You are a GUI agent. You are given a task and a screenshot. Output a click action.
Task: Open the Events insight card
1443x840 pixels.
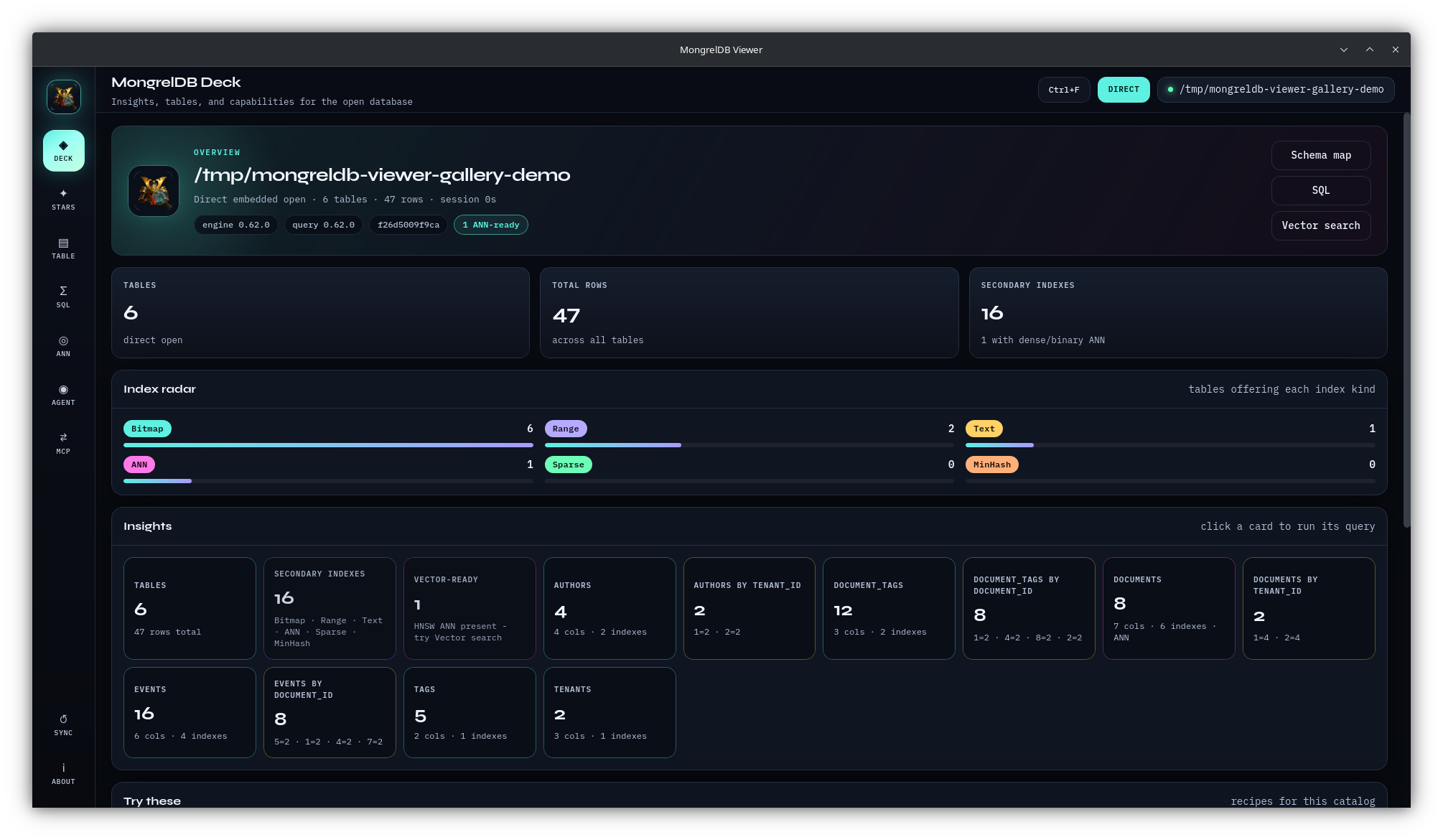click(x=190, y=712)
